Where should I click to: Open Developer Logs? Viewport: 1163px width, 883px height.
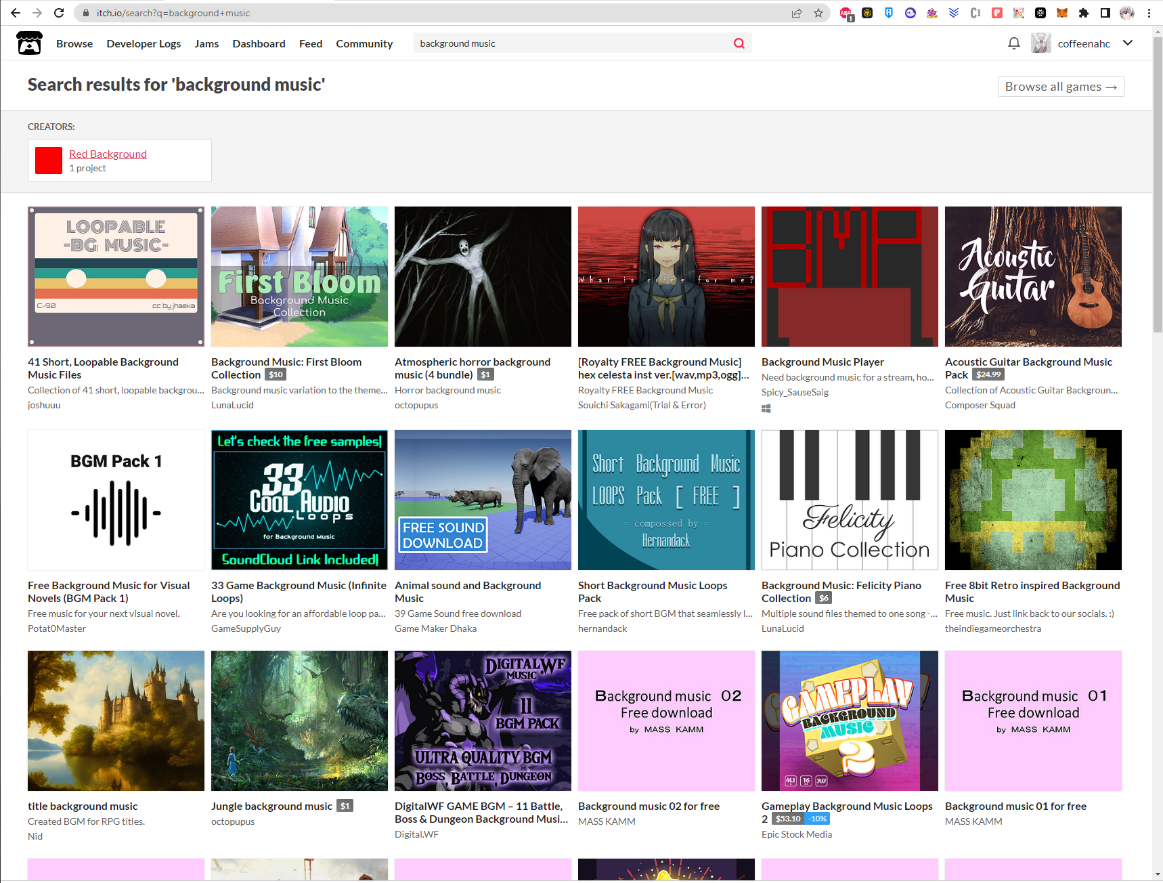143,44
